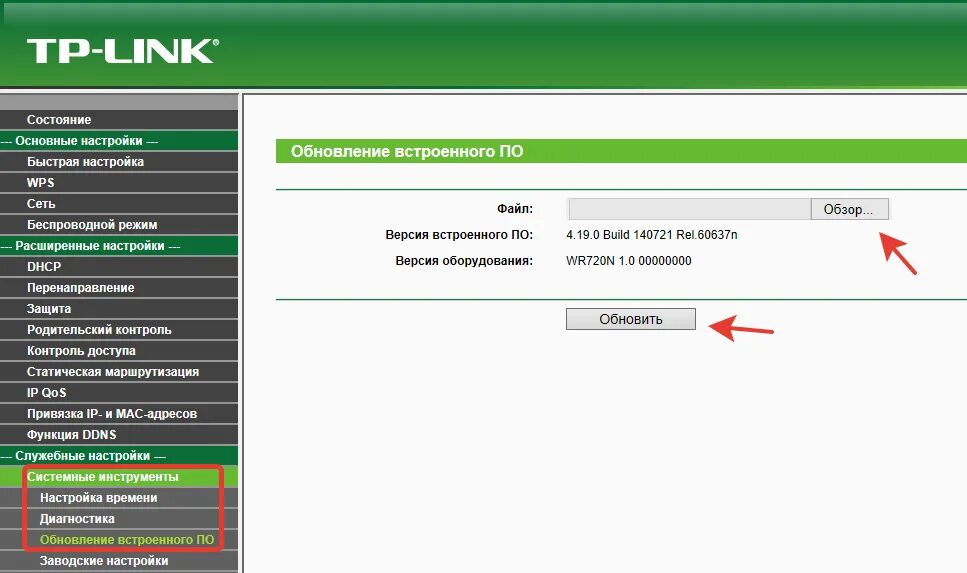Click the Служебные настройки section header
The height and width of the screenshot is (573, 967).
[119, 455]
